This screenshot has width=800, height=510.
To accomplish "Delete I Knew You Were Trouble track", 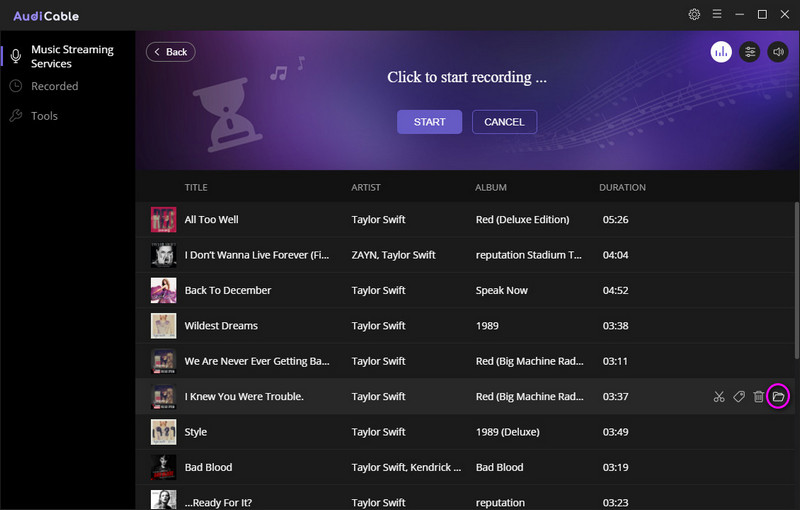I will 759,396.
